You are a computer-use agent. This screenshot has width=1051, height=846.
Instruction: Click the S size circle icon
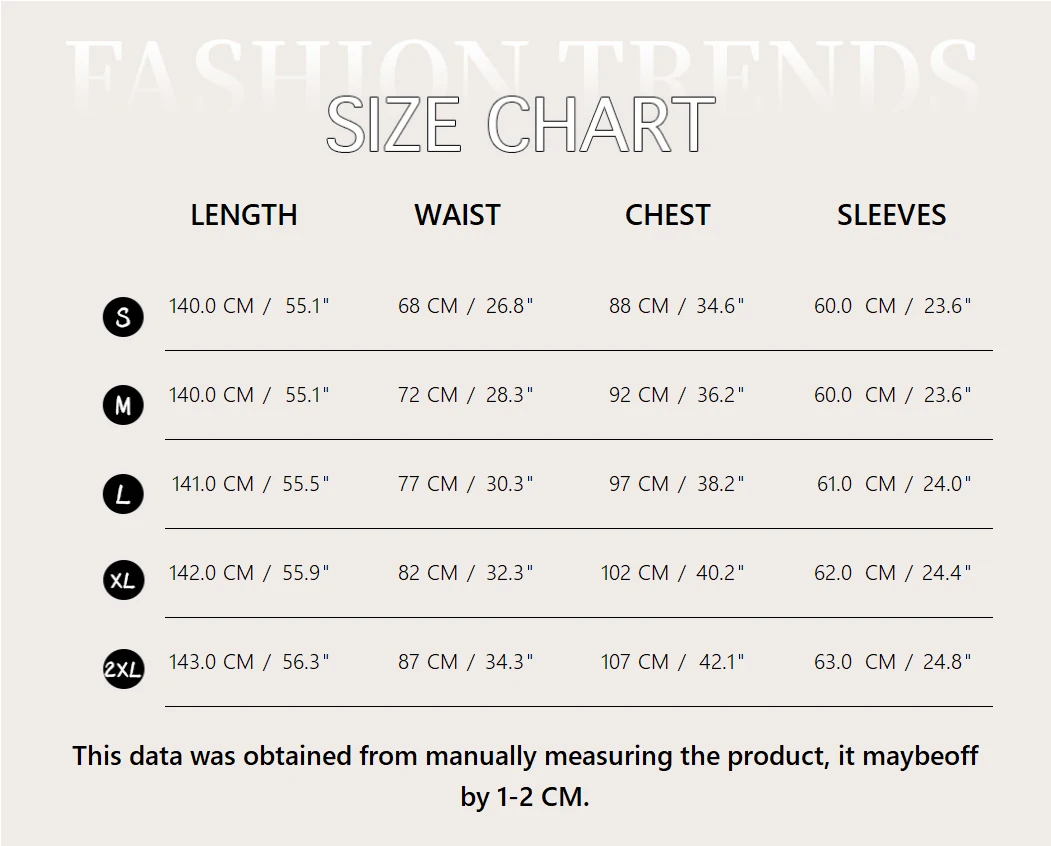123,316
